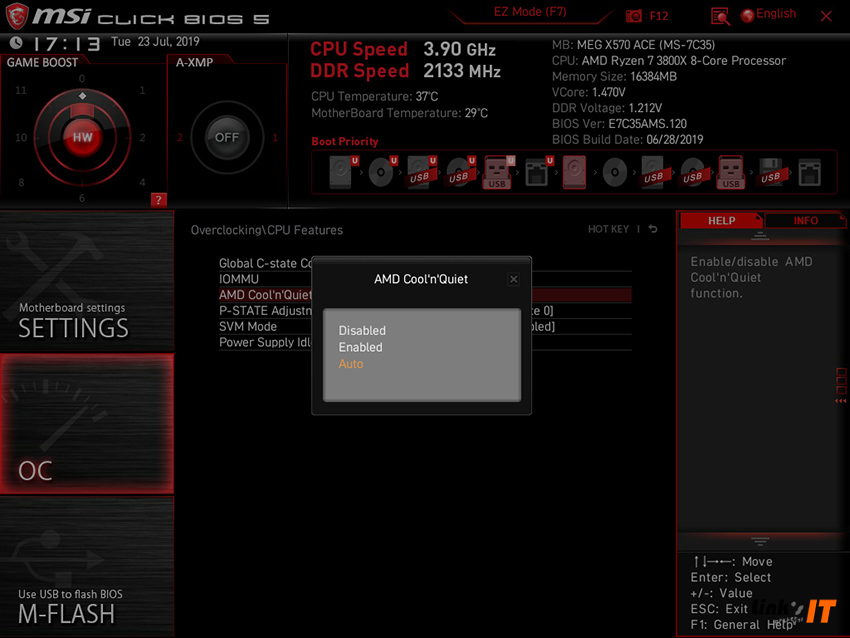
Task: Select the UEFI network boot device icon
Action: (539, 172)
